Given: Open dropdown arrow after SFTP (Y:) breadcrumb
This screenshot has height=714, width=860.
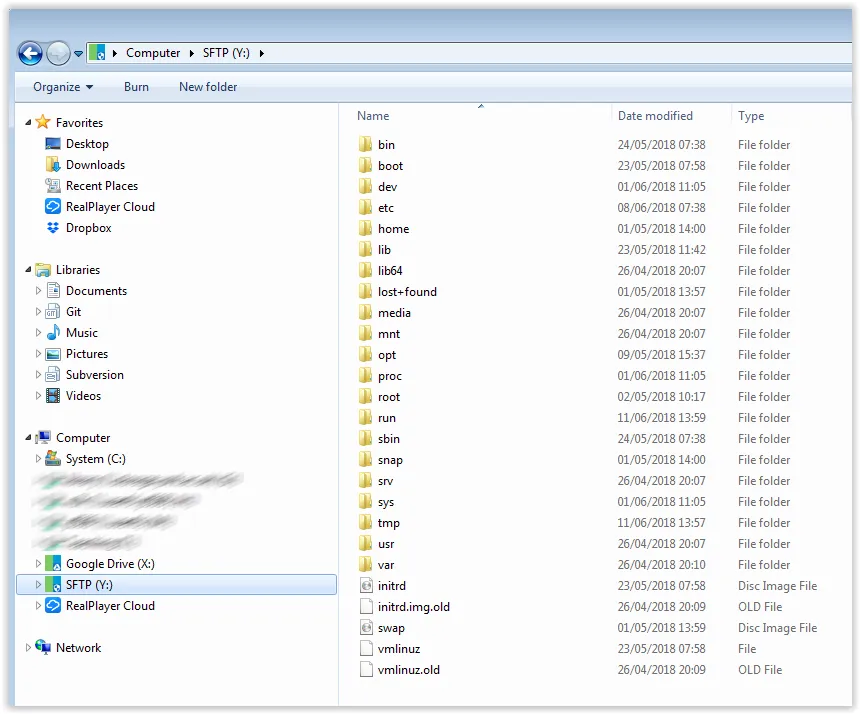Looking at the screenshot, I should tap(262, 53).
